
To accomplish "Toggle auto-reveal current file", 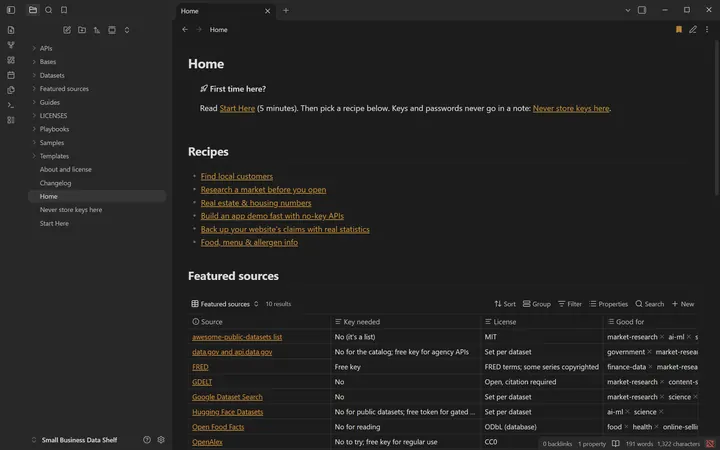I will coord(112,30).
